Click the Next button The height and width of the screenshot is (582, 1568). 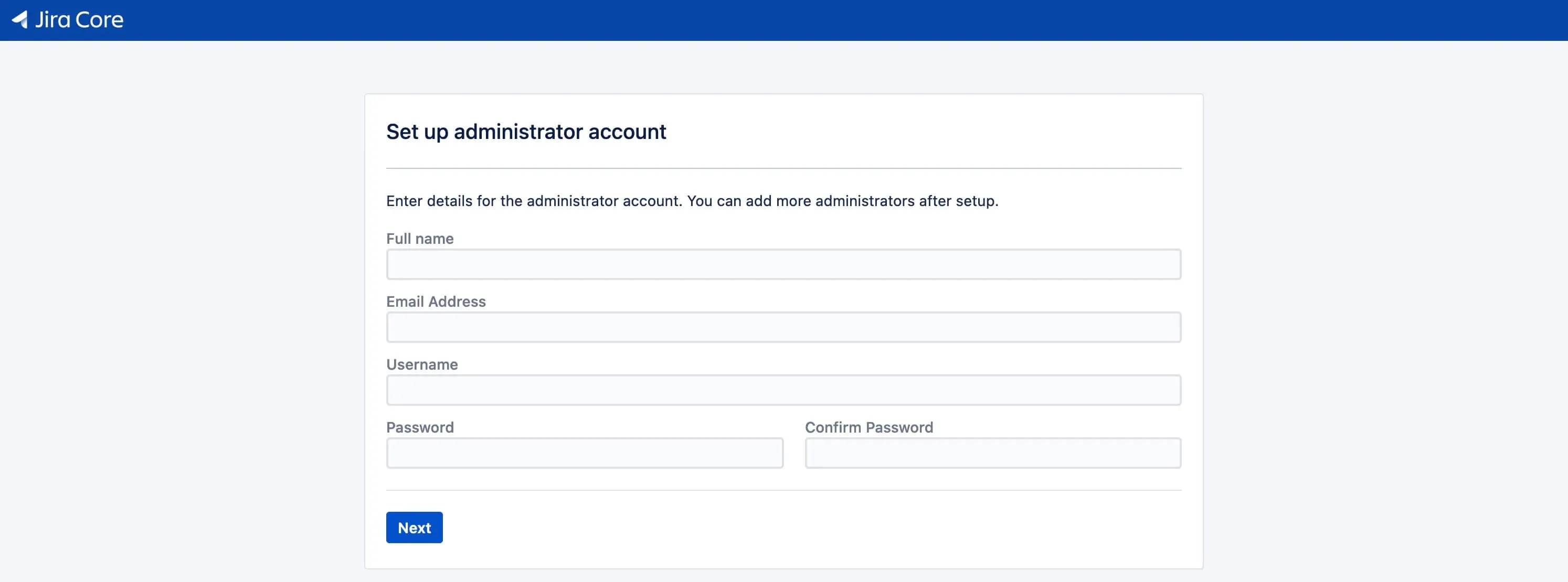click(414, 527)
